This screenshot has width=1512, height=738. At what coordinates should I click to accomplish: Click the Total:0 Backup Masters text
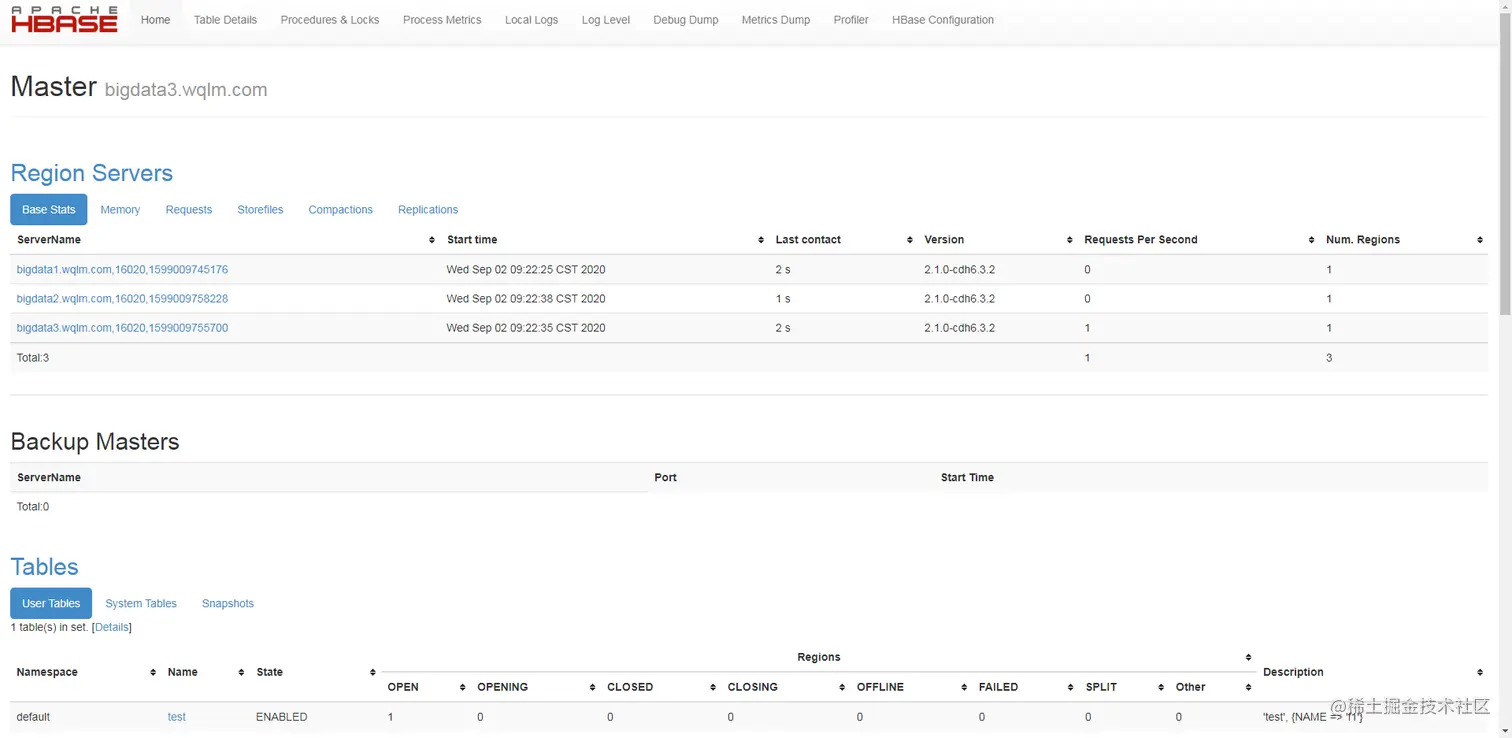[33, 507]
